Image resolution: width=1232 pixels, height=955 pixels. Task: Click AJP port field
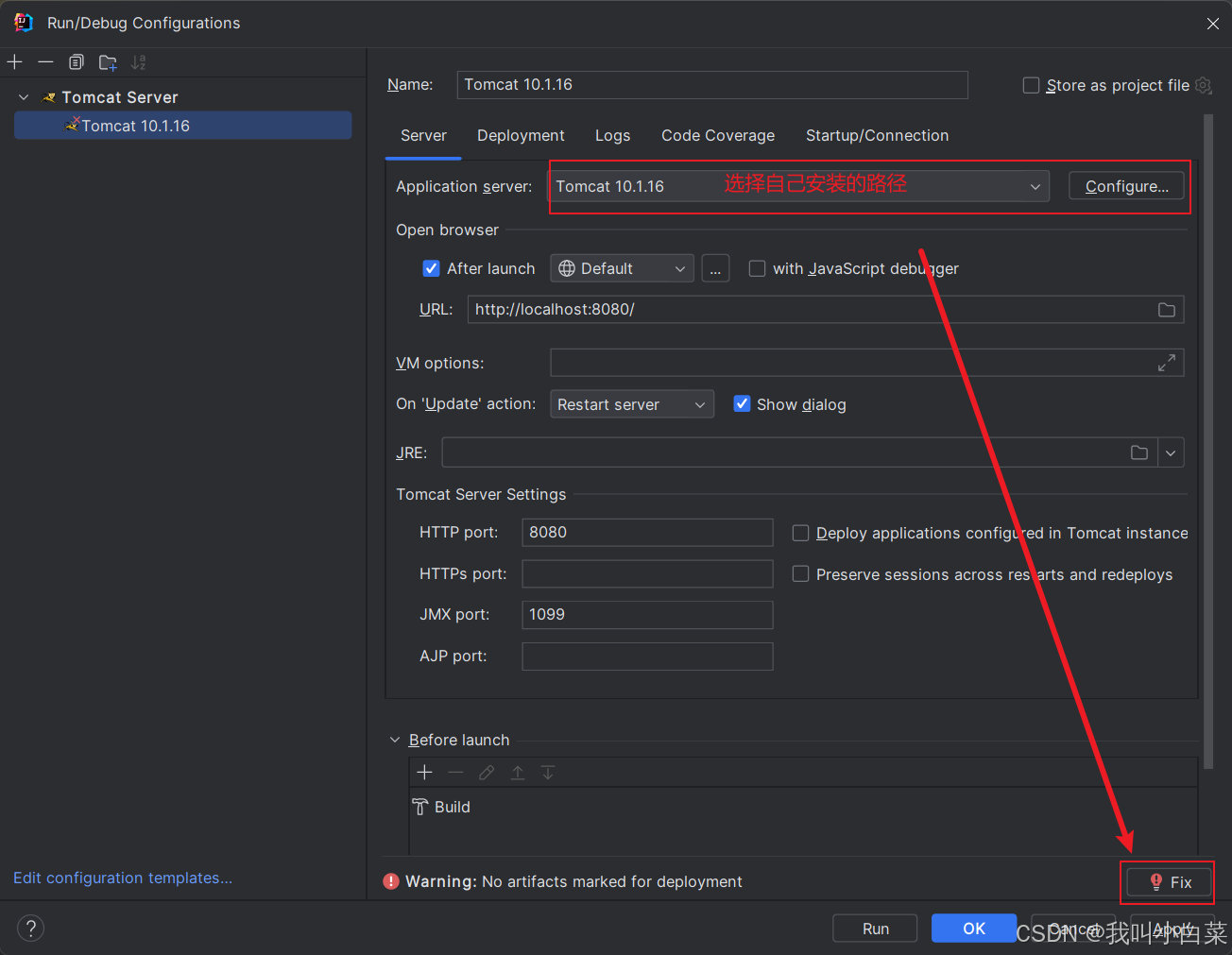pos(647,657)
